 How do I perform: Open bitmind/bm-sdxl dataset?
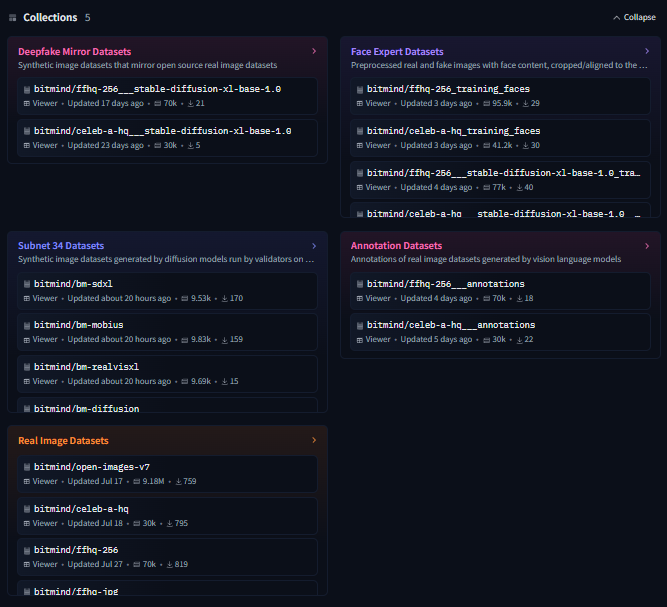coord(167,291)
